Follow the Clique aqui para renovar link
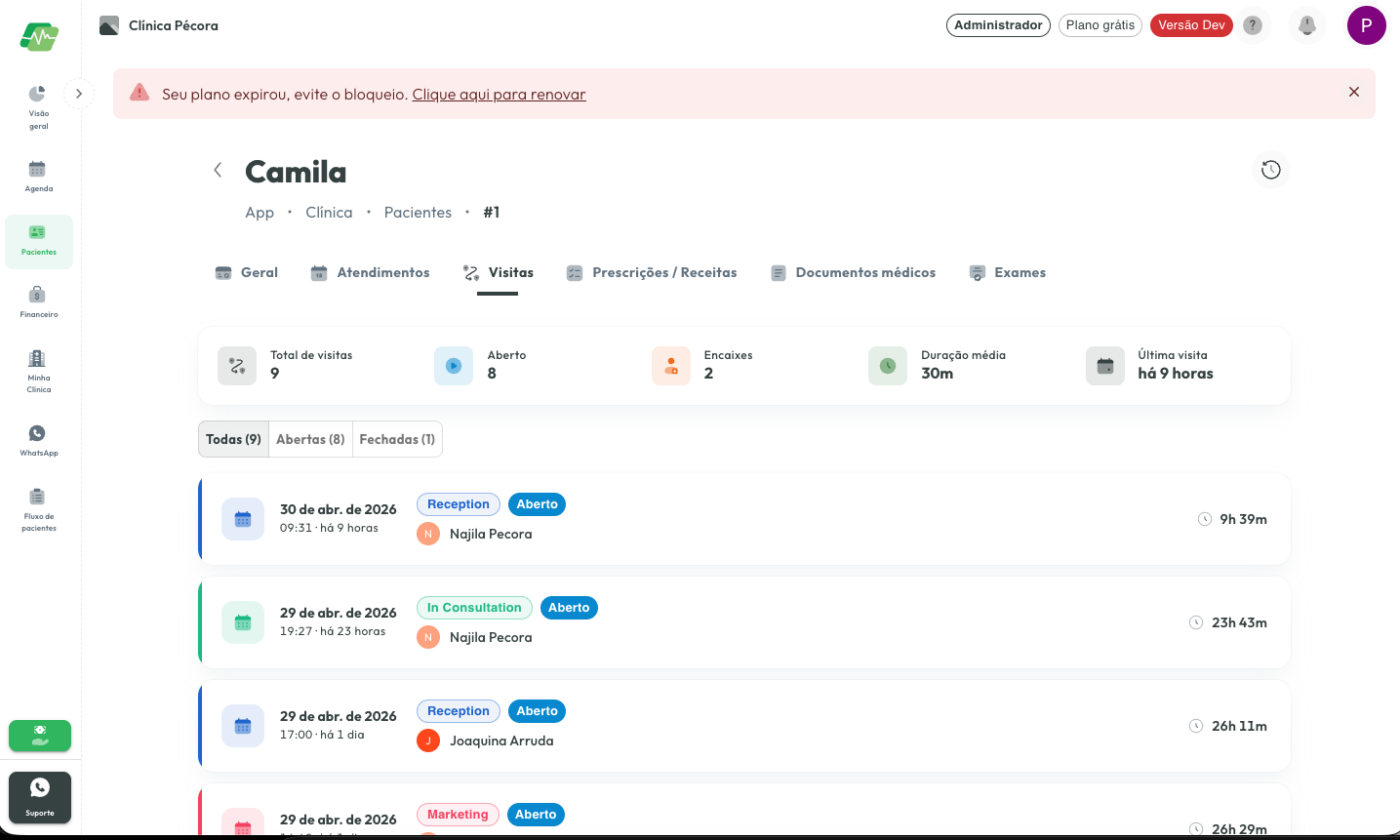Image resolution: width=1400 pixels, height=840 pixels. pos(499,95)
